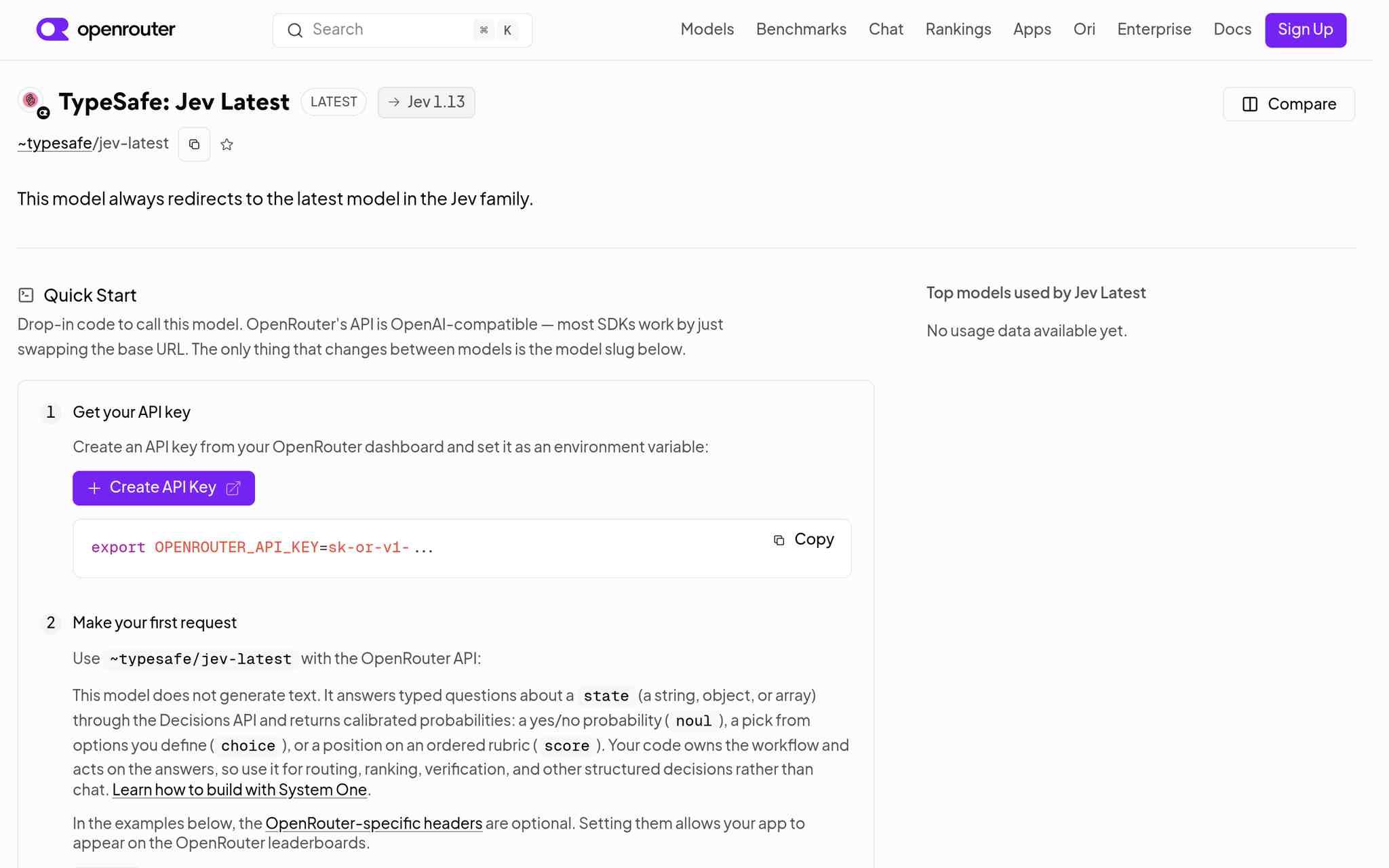The width and height of the screenshot is (1389, 868).
Task: Click the search magnifier icon
Action: (x=295, y=31)
